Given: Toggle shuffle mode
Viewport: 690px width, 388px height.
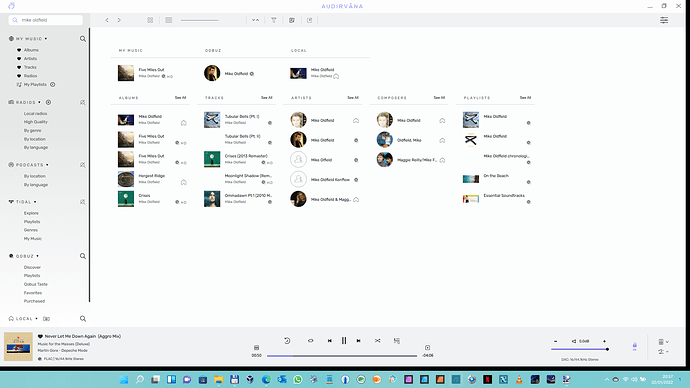Looking at the screenshot, I should tap(378, 340).
